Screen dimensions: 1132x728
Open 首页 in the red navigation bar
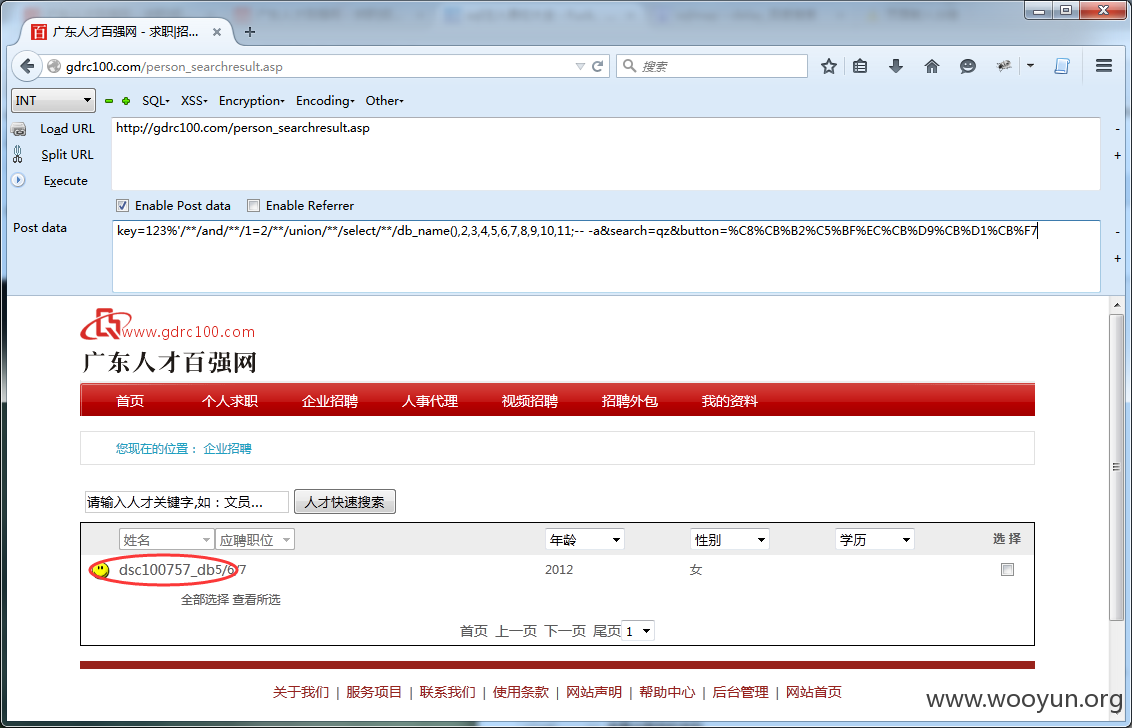pos(130,402)
